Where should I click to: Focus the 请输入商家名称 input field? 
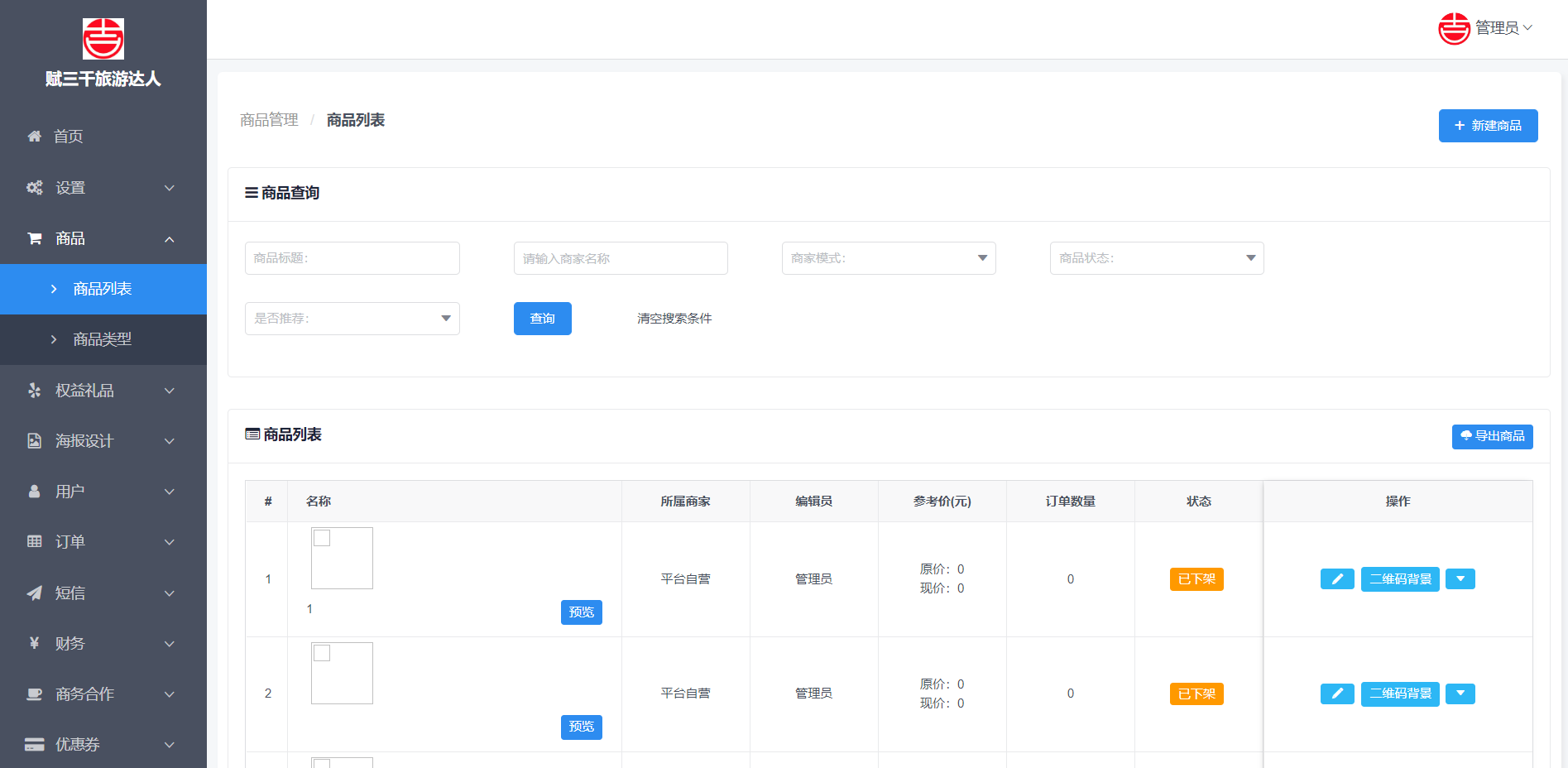tap(621, 258)
